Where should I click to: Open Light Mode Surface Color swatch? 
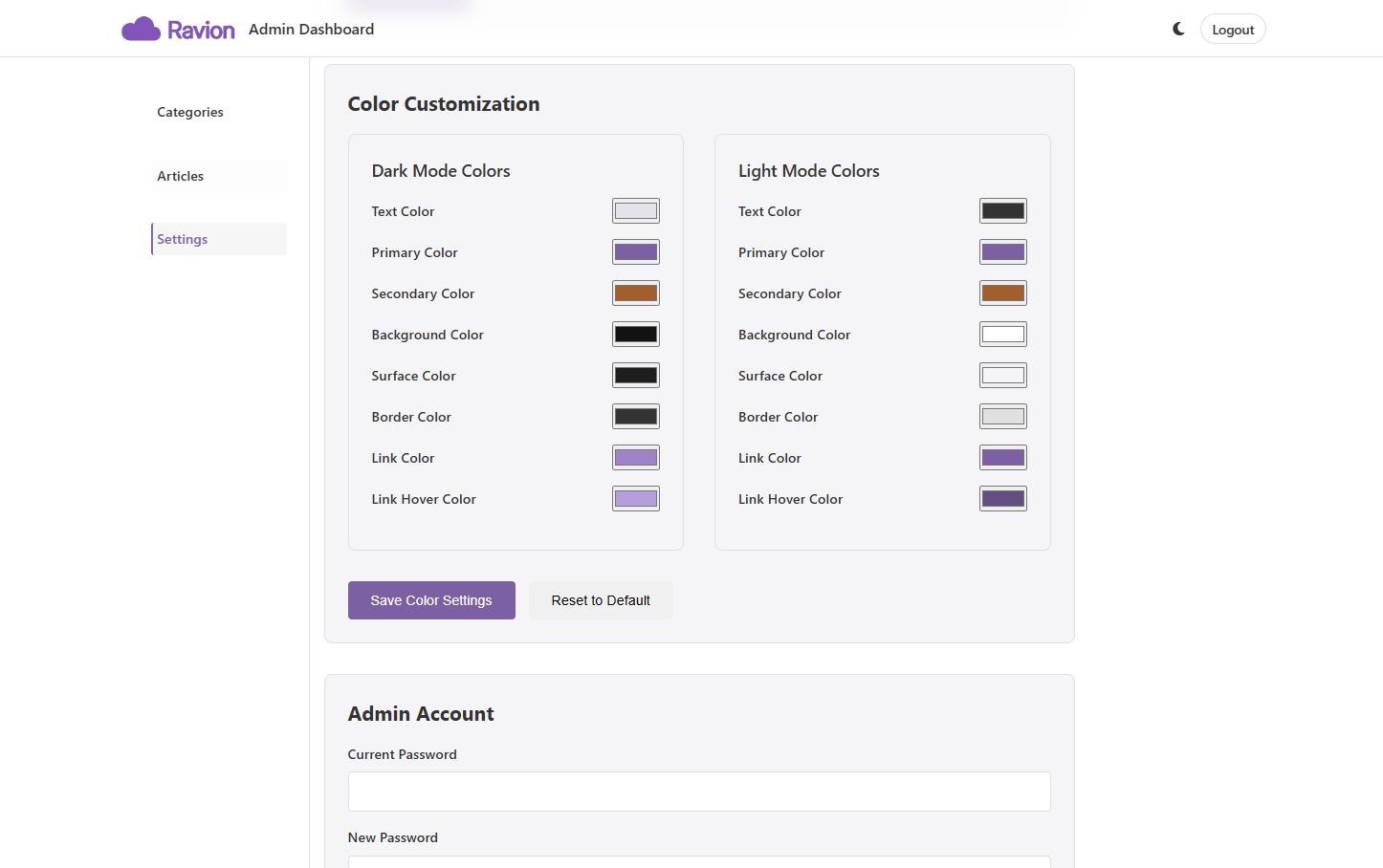pyautogui.click(x=1002, y=376)
